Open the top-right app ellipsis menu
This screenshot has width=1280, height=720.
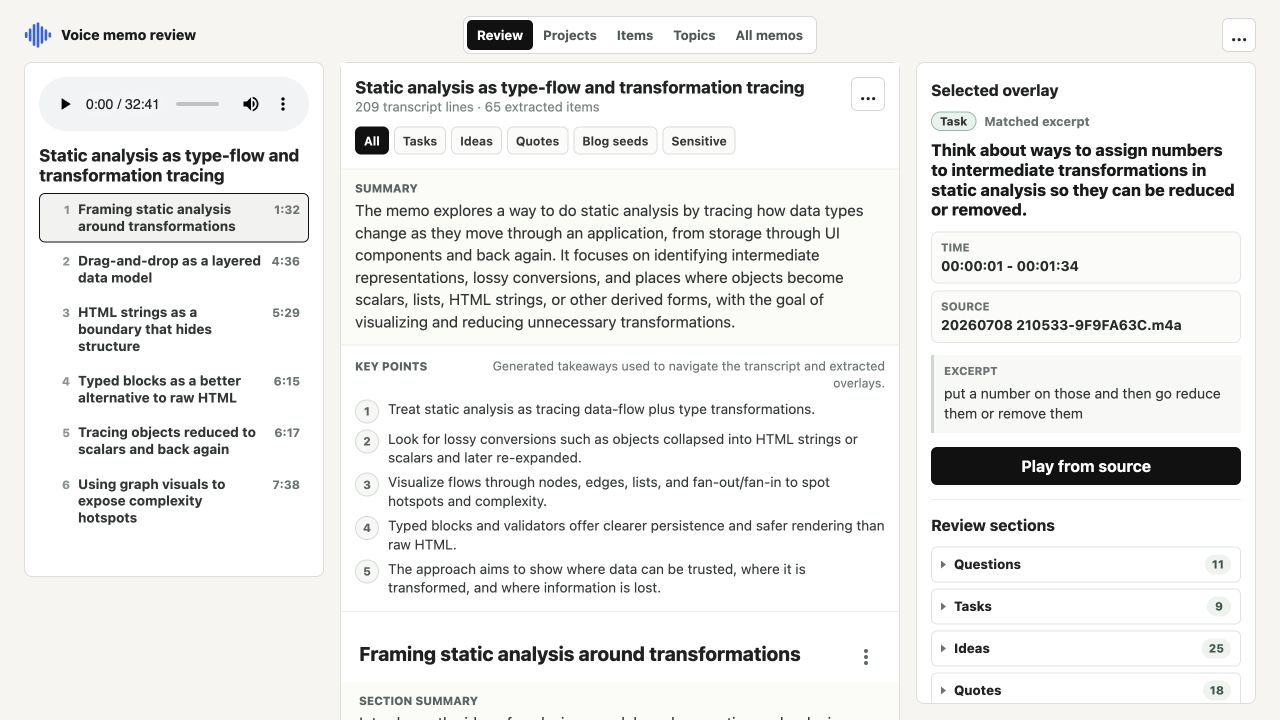click(x=1239, y=35)
